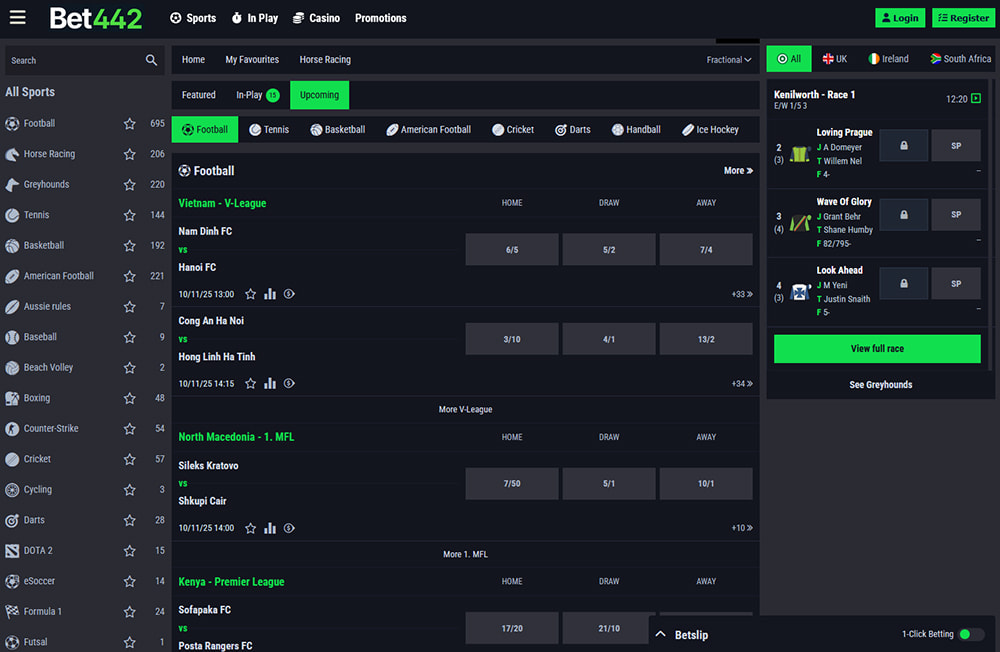Click locked odds button for Loving Prague
This screenshot has width=1000, height=652.
click(x=904, y=145)
